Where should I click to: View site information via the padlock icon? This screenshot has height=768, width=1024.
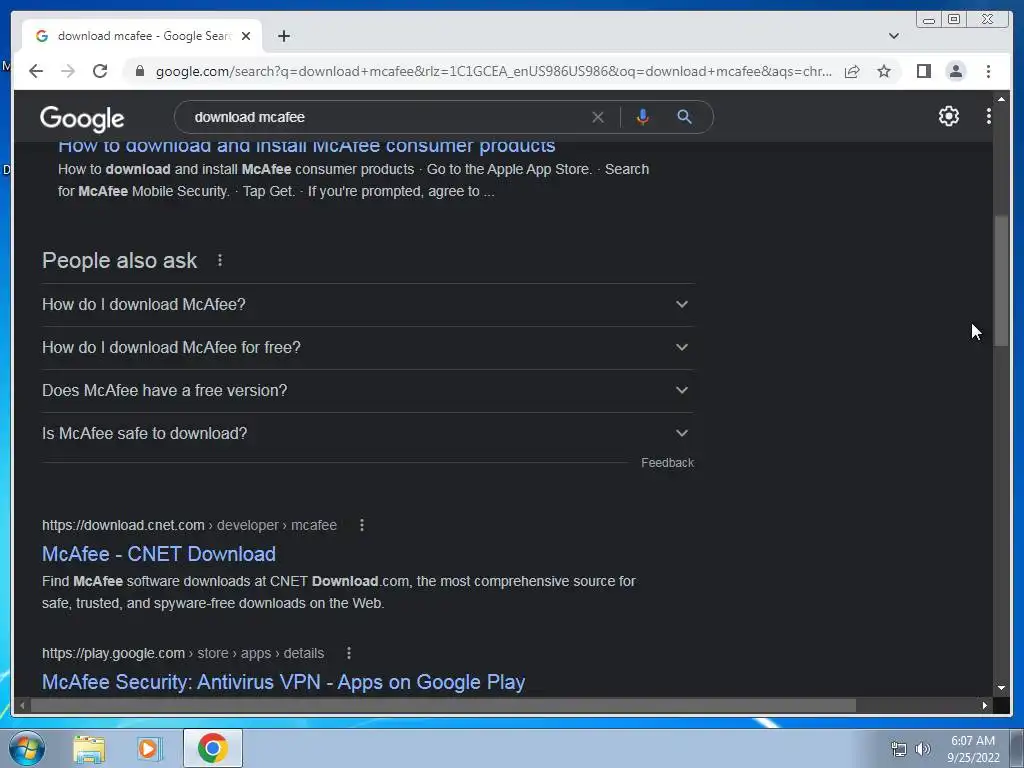[x=139, y=71]
